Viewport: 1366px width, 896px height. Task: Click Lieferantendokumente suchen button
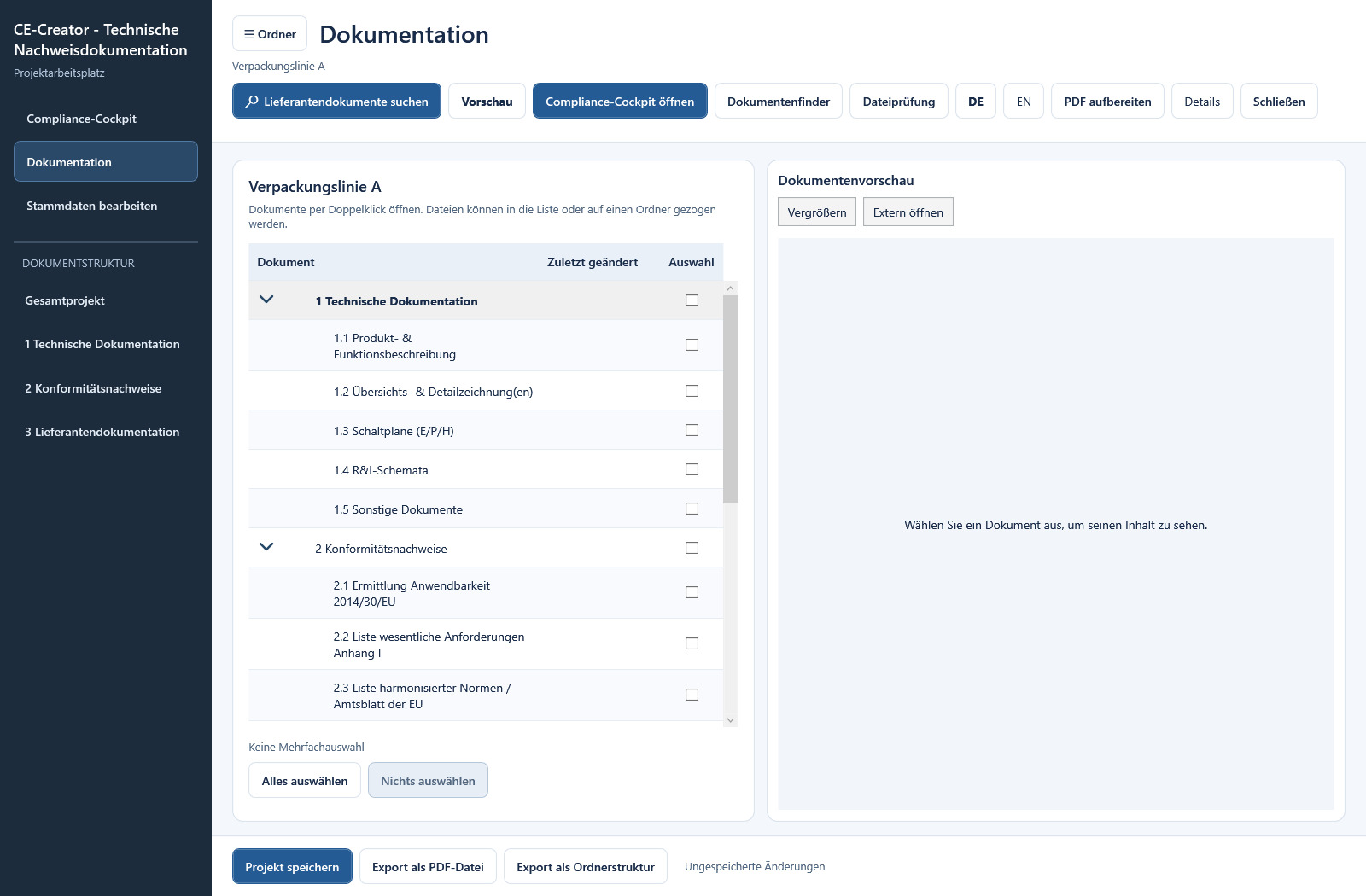coord(336,102)
